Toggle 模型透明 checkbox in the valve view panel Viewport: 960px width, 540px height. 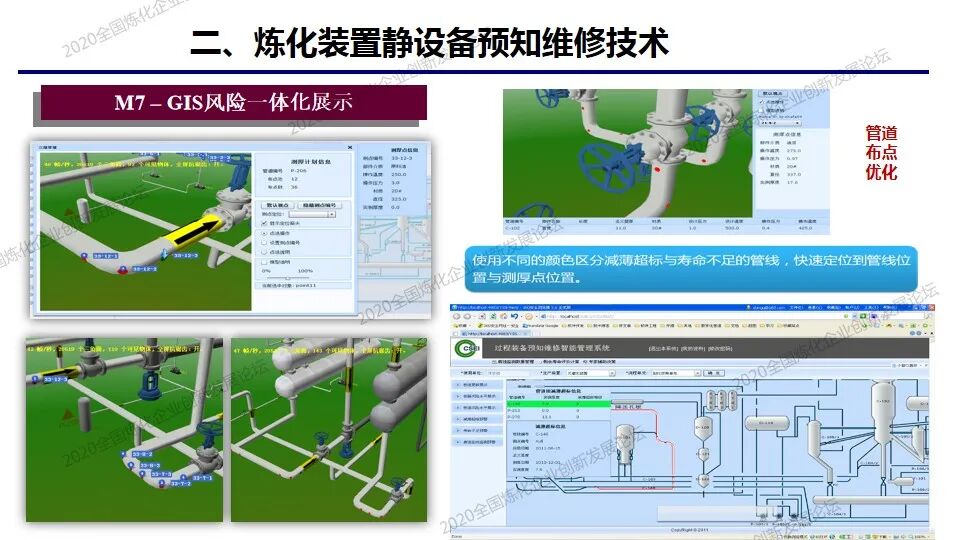click(761, 111)
